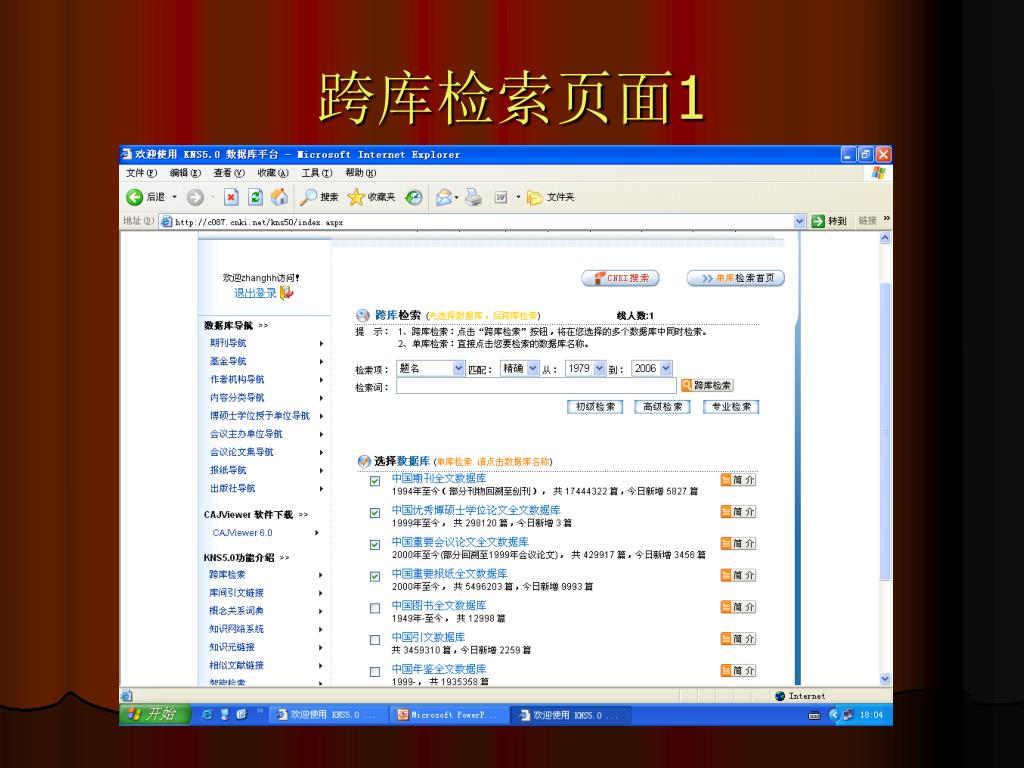
Task: Expand 作者机构导航 arrow in sidebar
Action: coord(321,379)
